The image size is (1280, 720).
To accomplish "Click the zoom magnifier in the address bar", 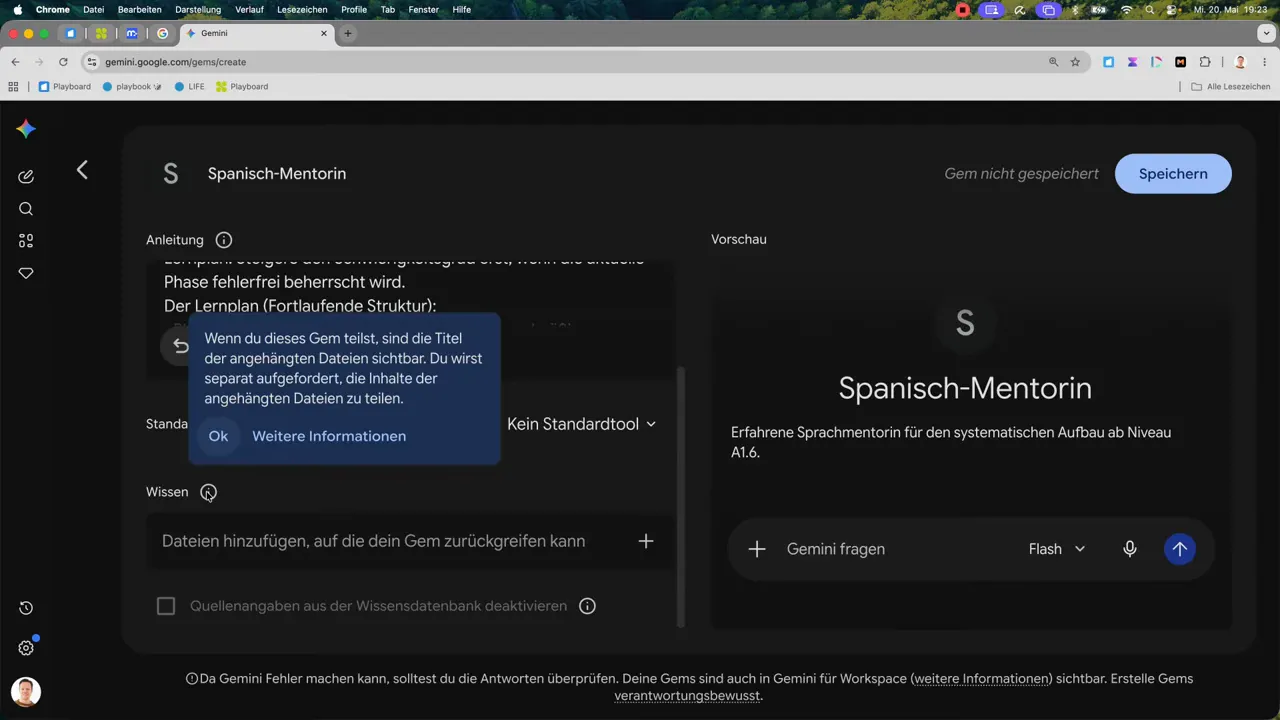I will pos(1053,62).
